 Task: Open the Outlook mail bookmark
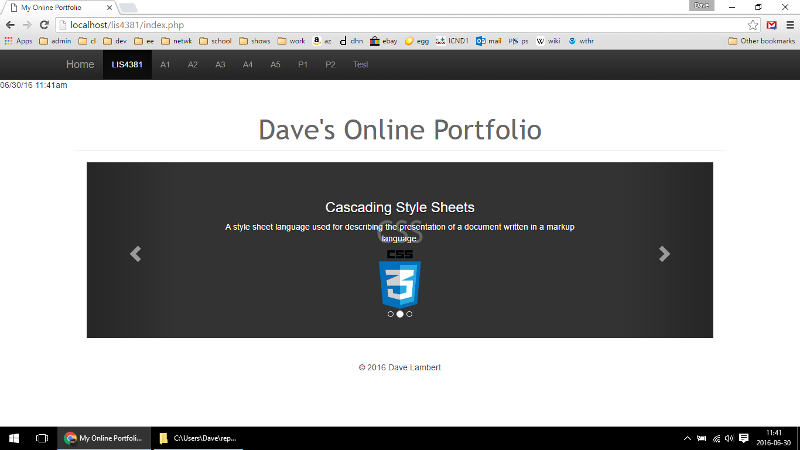tap(488, 41)
